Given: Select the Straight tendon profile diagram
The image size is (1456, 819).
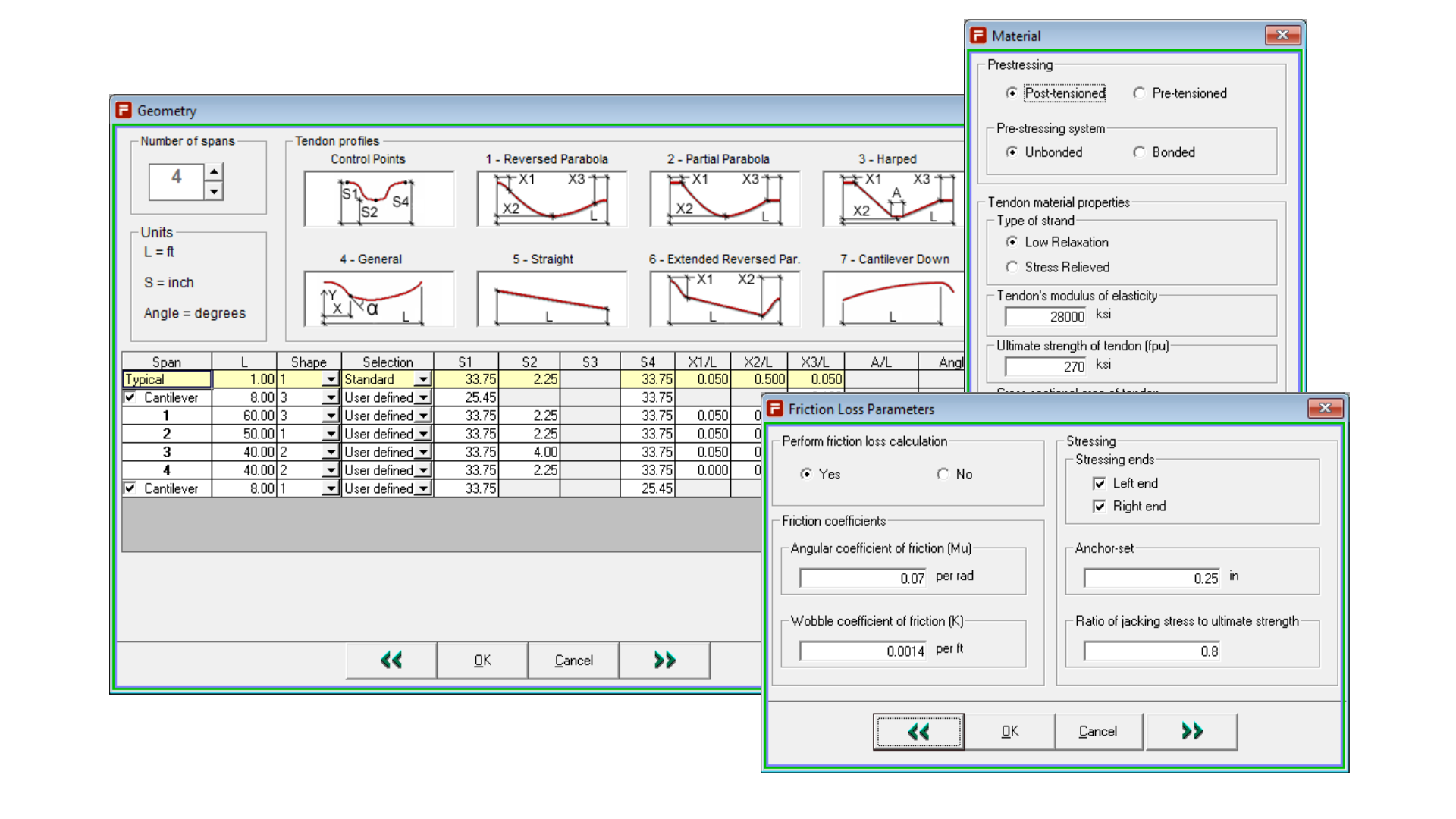Looking at the screenshot, I should pyautogui.click(x=551, y=300).
